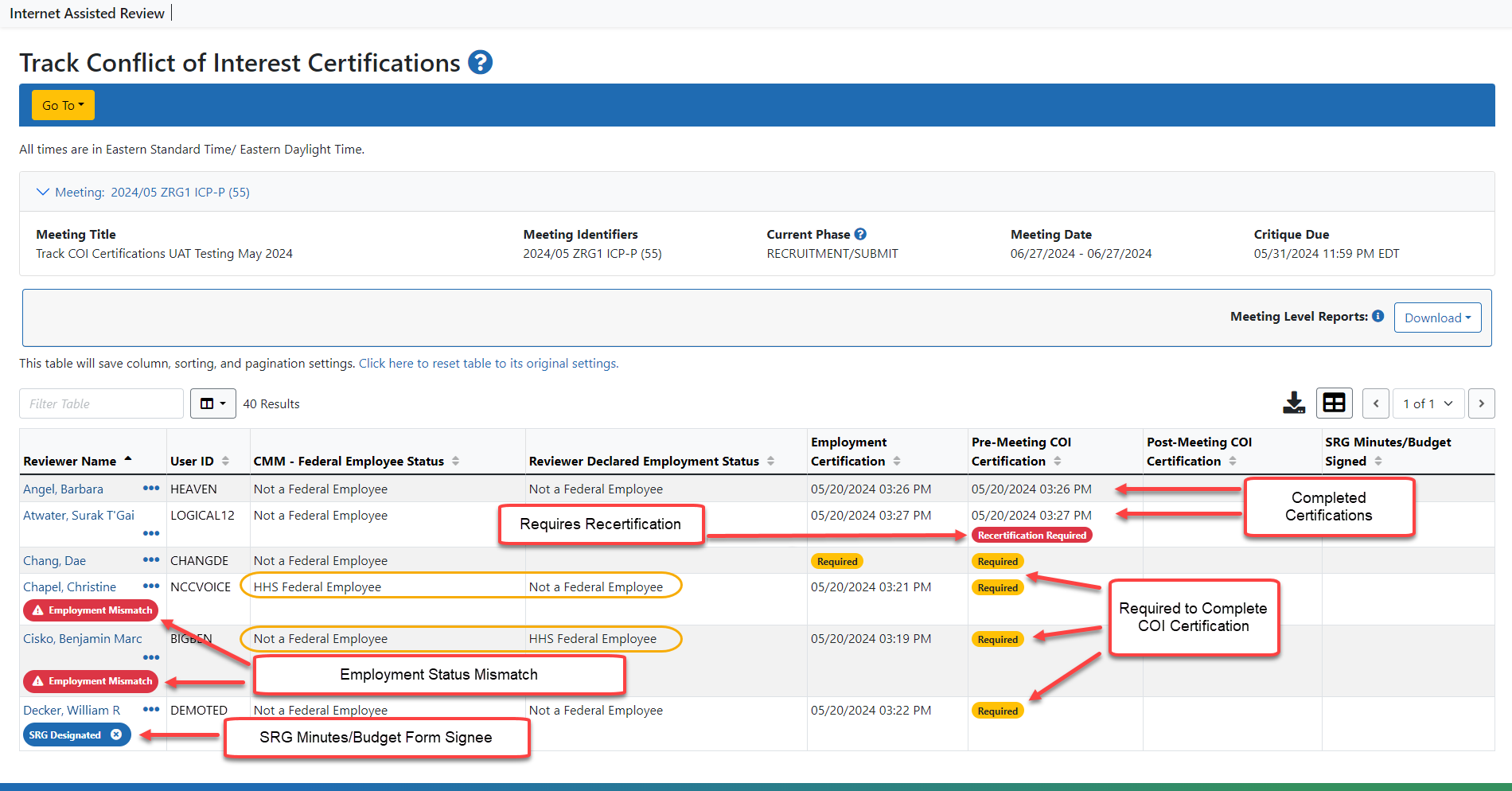This screenshot has width=1512, height=791.
Task: Click the export table download icon
Action: click(x=1294, y=403)
